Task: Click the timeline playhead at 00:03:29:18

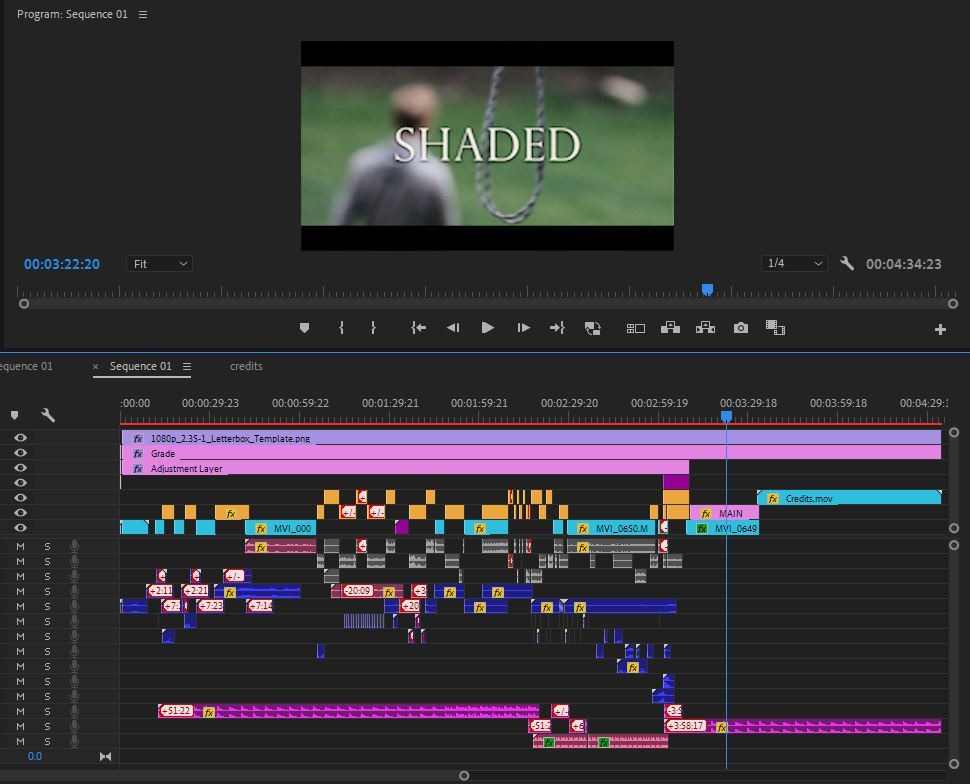Action: [726, 417]
